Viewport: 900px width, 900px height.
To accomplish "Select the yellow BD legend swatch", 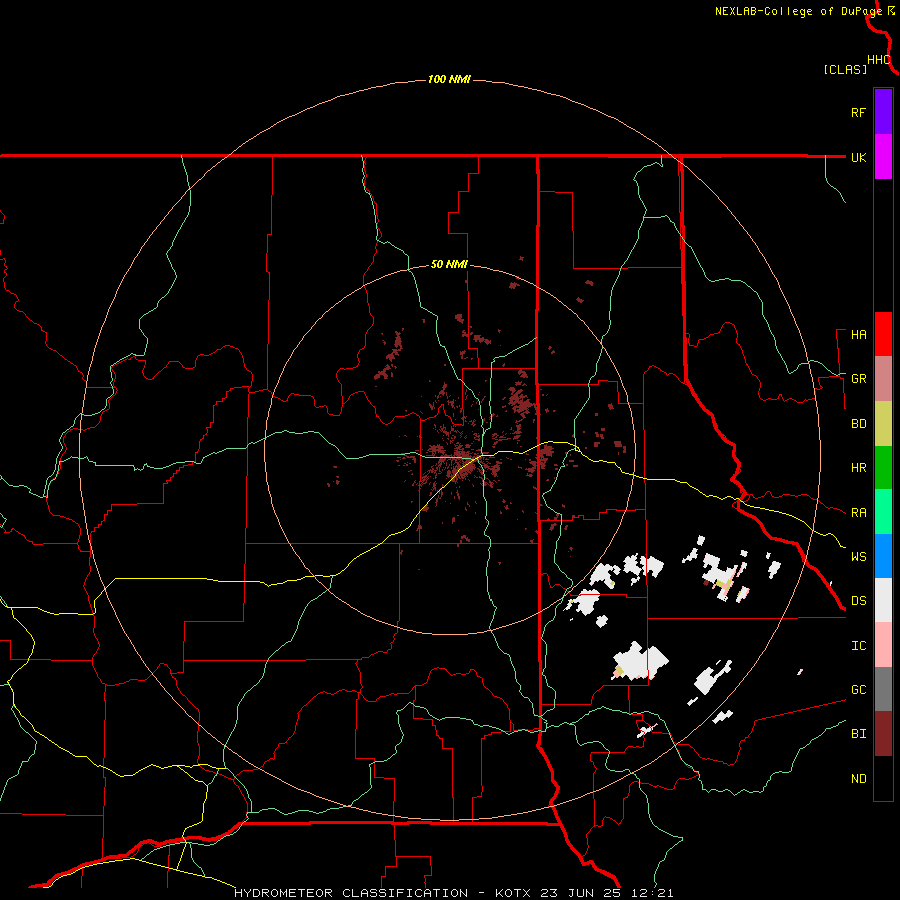I will pos(883,424).
